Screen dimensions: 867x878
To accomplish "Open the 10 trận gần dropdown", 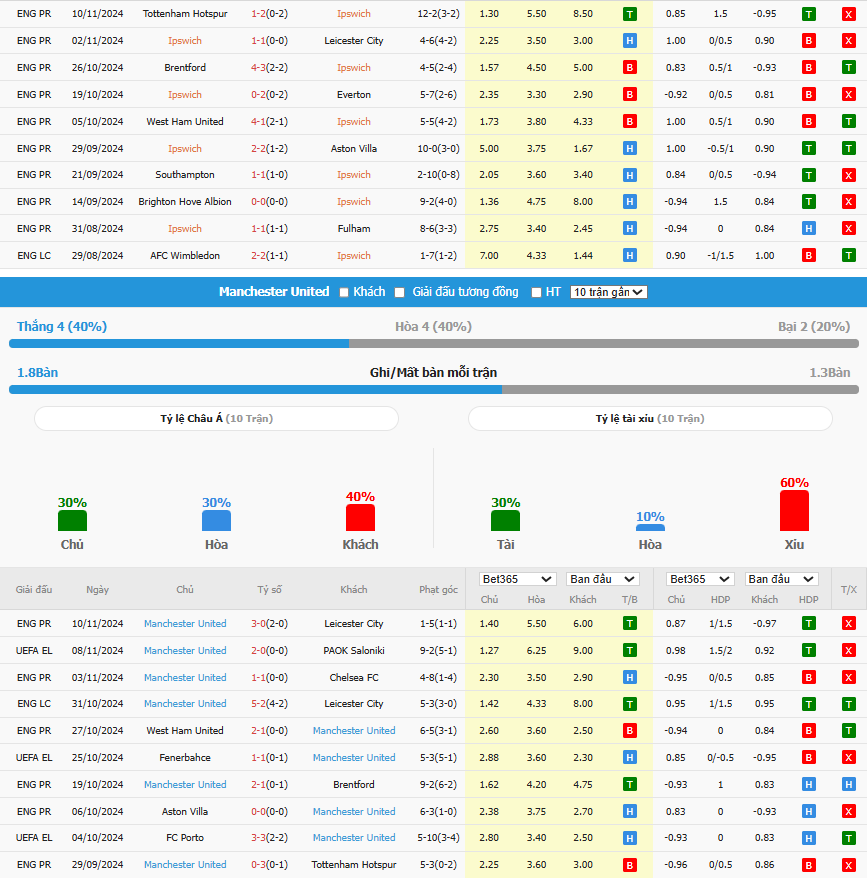I will (608, 292).
